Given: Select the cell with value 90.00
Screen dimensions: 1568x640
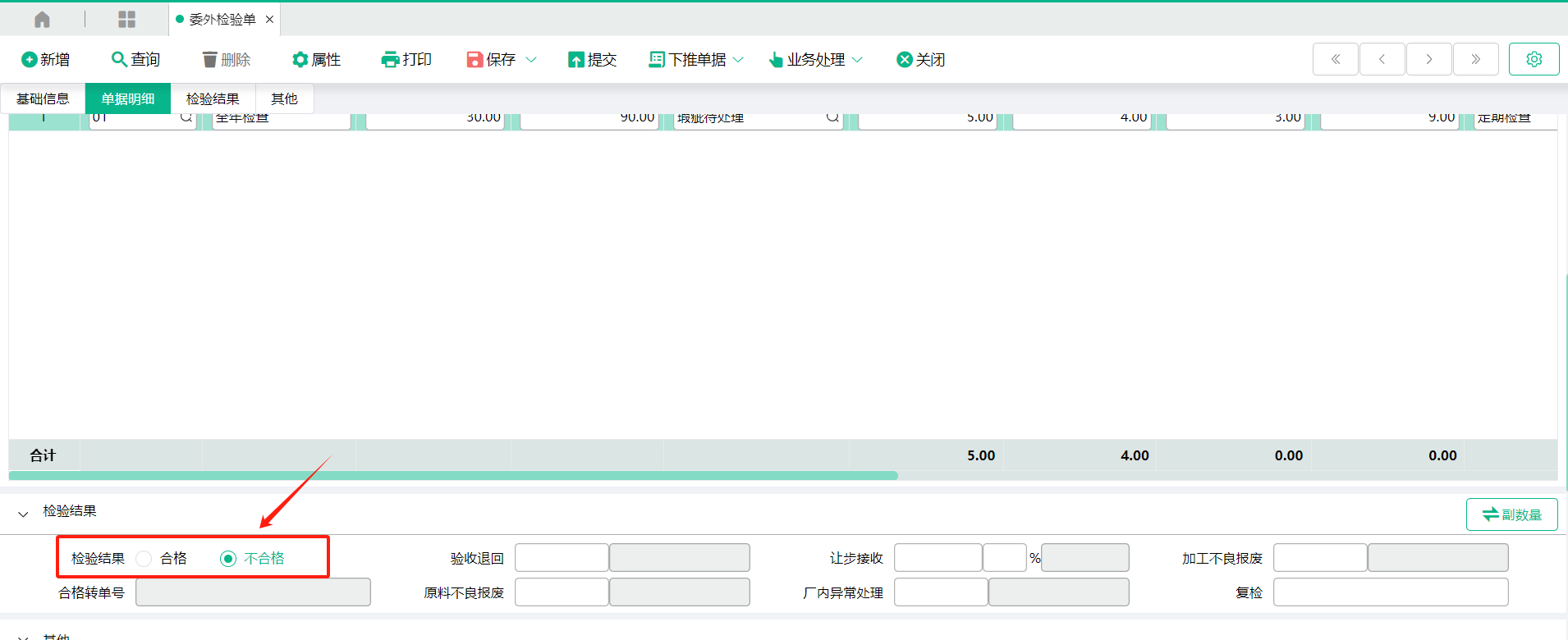Looking at the screenshot, I should [x=589, y=120].
